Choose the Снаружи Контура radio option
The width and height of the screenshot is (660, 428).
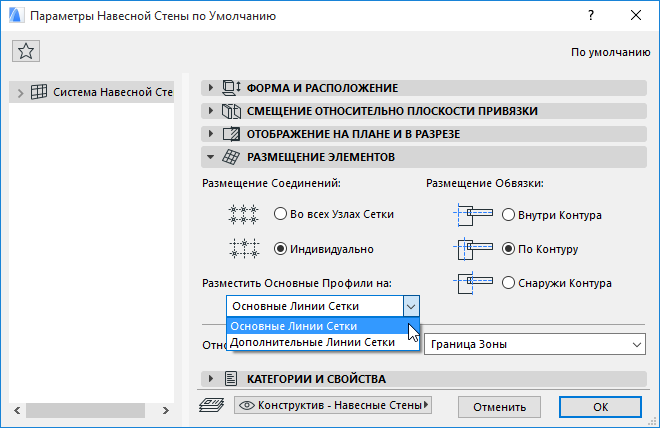click(x=508, y=283)
